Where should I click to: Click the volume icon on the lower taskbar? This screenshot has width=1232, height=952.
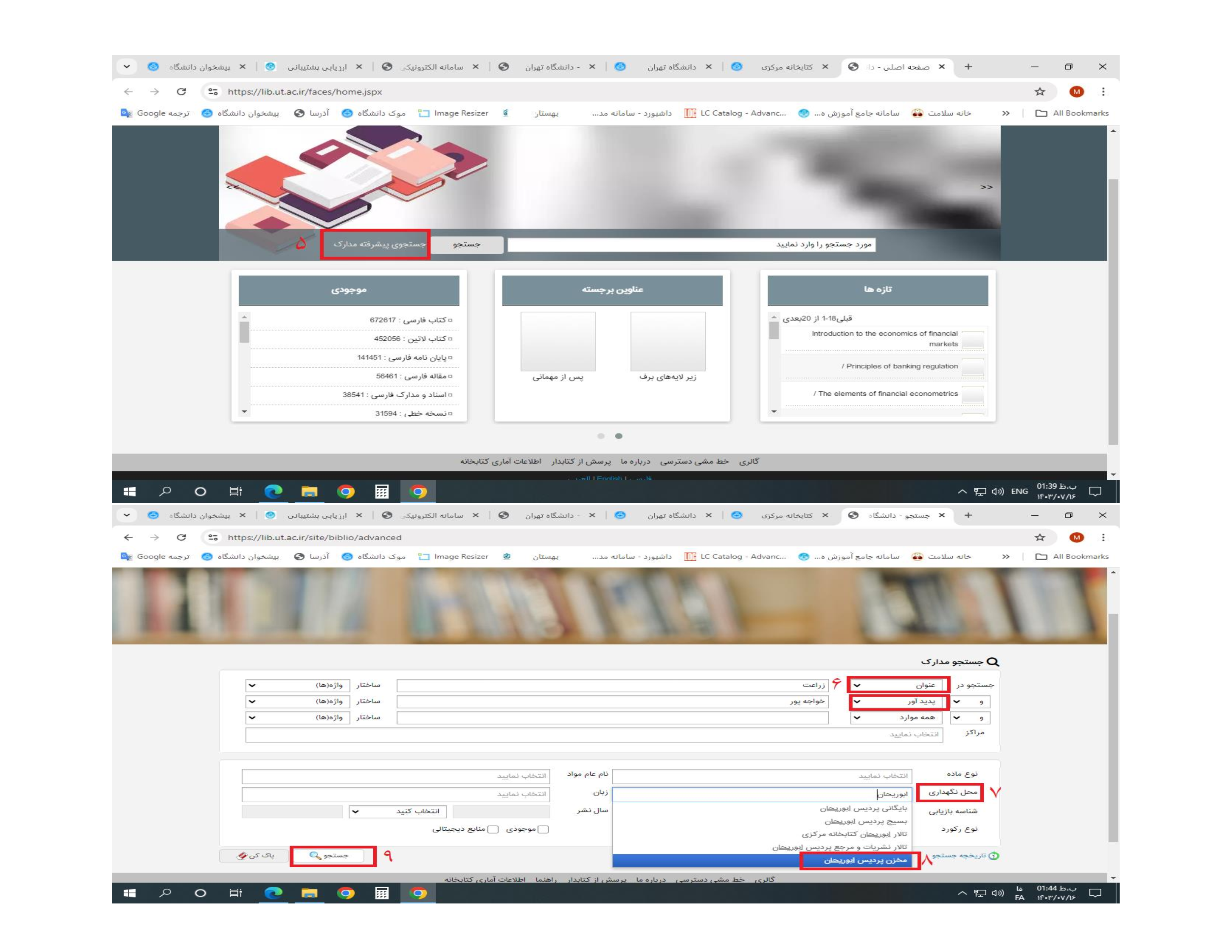997,893
